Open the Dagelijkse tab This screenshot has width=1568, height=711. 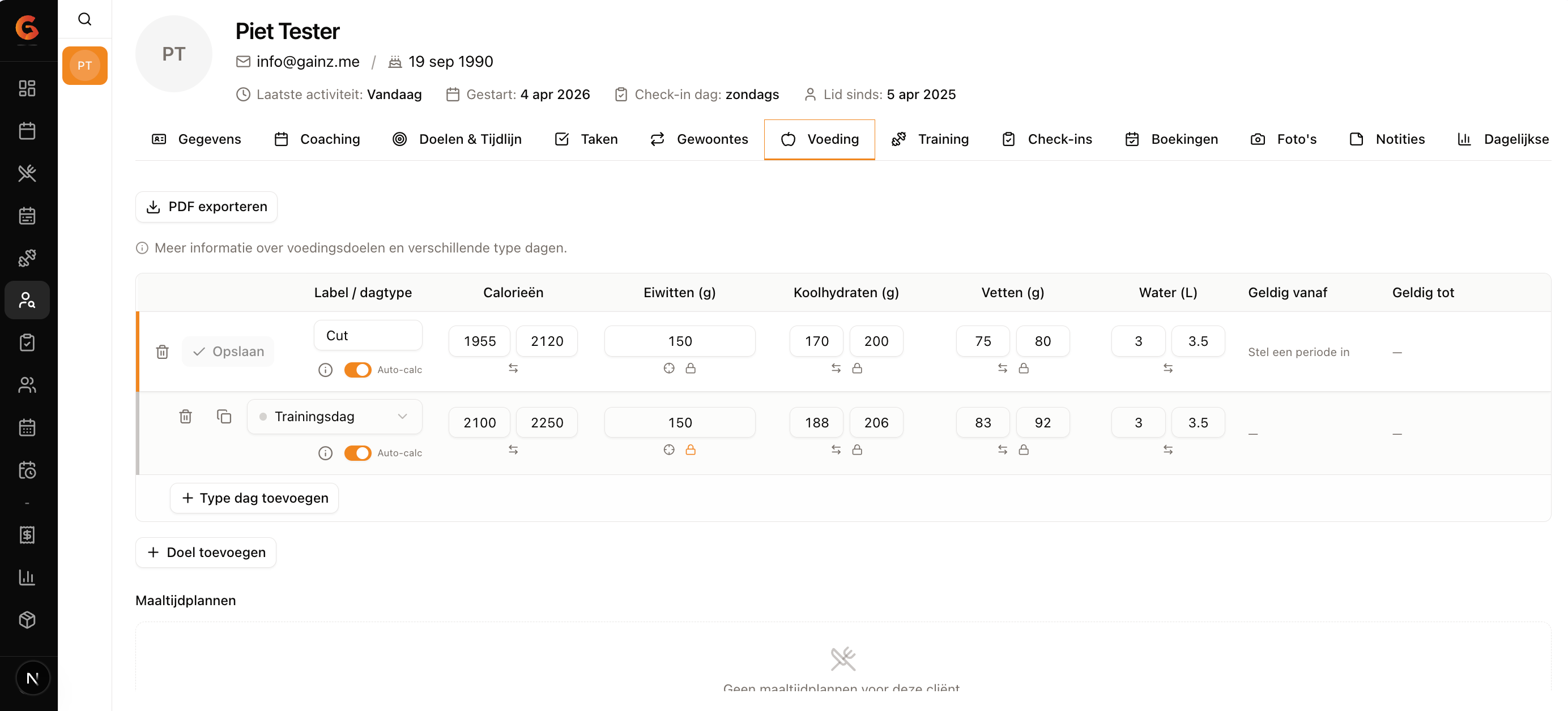point(1503,139)
